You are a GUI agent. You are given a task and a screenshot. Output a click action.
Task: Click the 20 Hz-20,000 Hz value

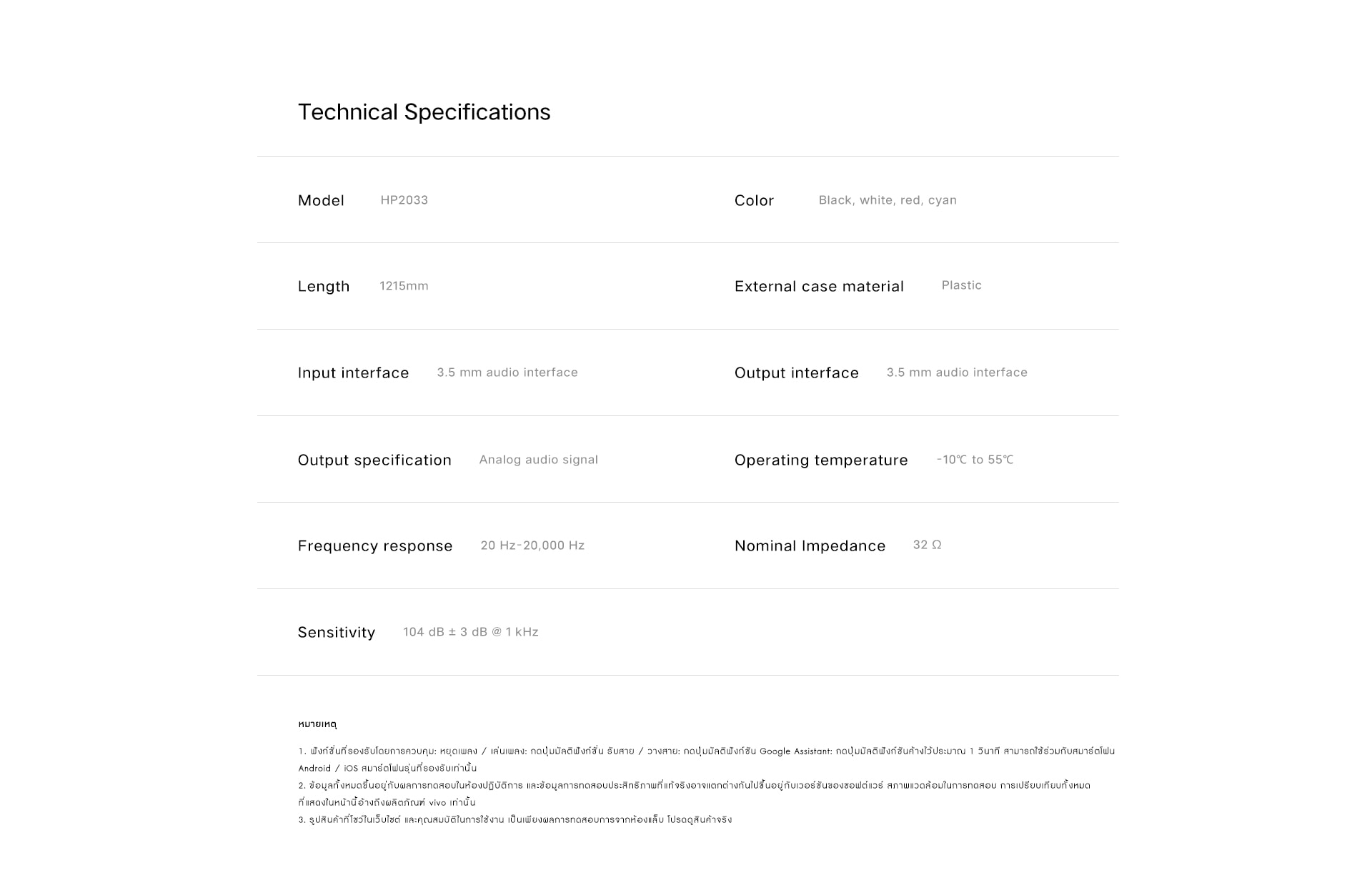pyautogui.click(x=532, y=546)
